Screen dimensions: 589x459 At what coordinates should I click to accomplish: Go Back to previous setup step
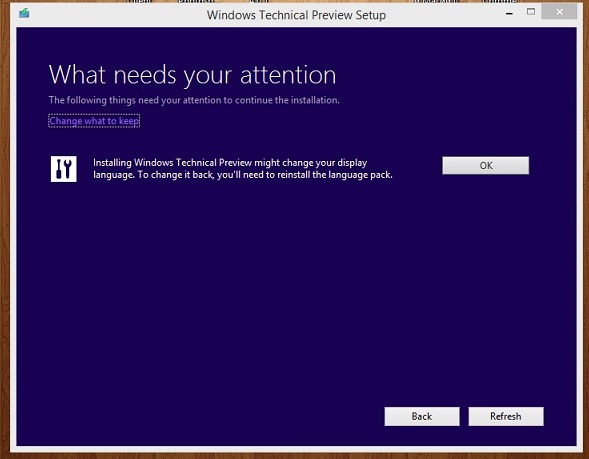point(422,416)
